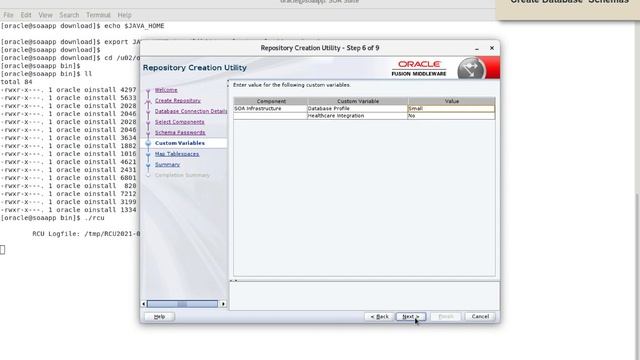Screen dimensions: 640x360
Task: Jump to Create Repository step
Action: tap(178, 100)
